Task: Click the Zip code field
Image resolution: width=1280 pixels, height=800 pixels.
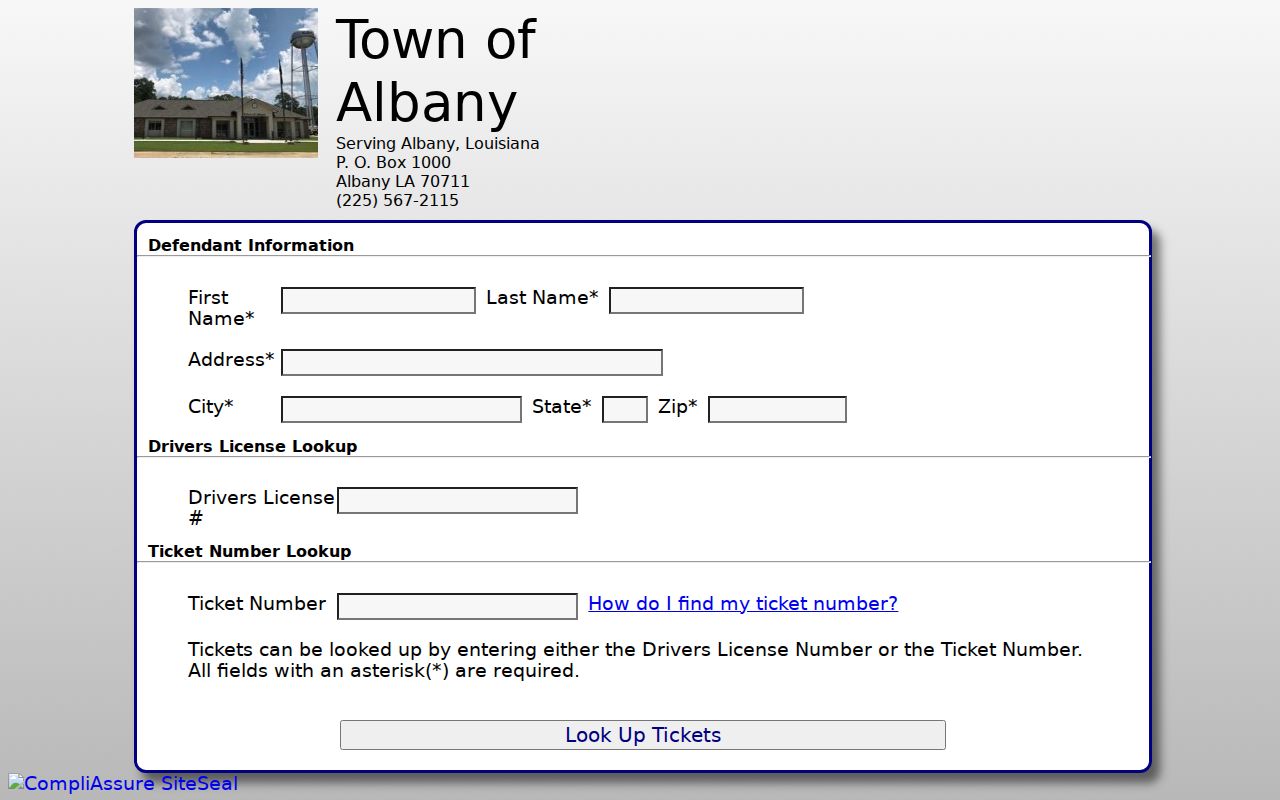Action: pos(777,409)
